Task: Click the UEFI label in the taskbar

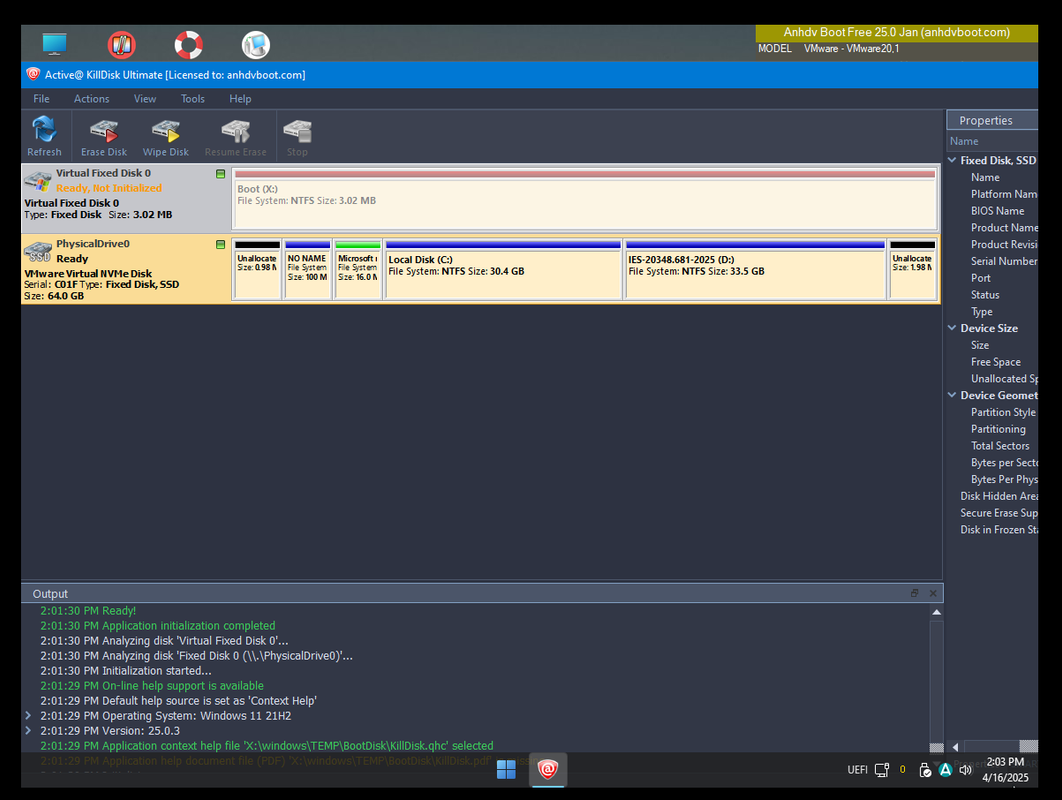Action: 857,770
